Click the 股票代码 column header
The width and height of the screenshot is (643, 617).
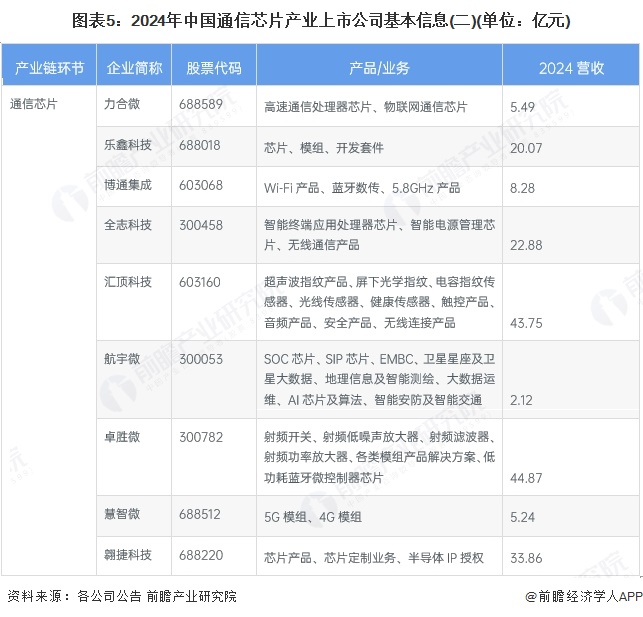pyautogui.click(x=213, y=68)
